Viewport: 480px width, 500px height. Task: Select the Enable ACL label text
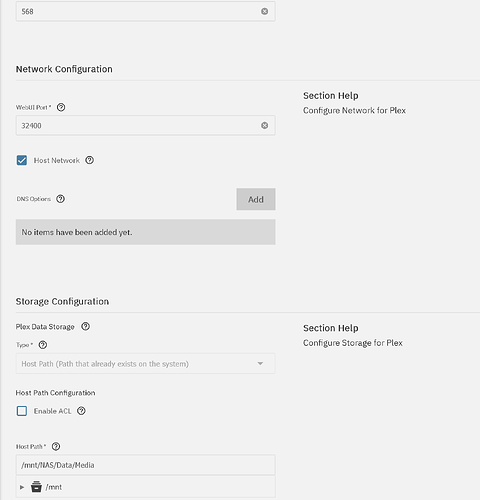52,411
